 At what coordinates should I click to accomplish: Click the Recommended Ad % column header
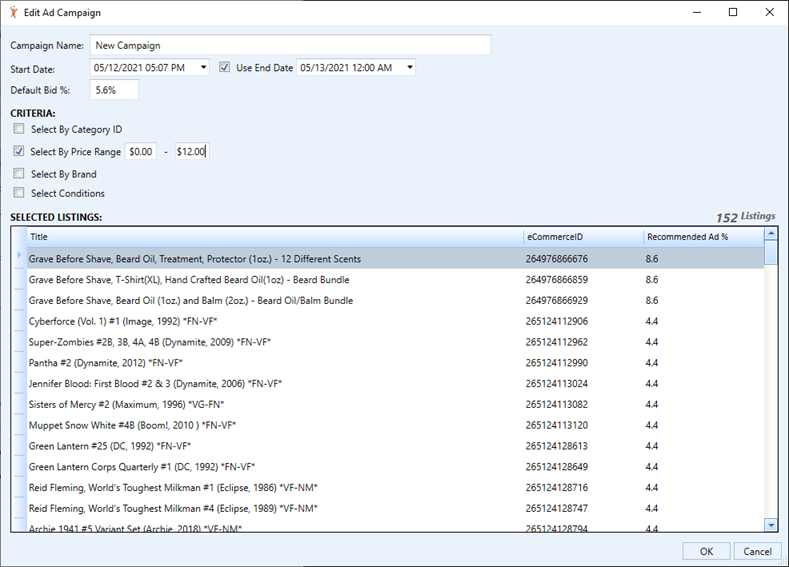(x=700, y=237)
